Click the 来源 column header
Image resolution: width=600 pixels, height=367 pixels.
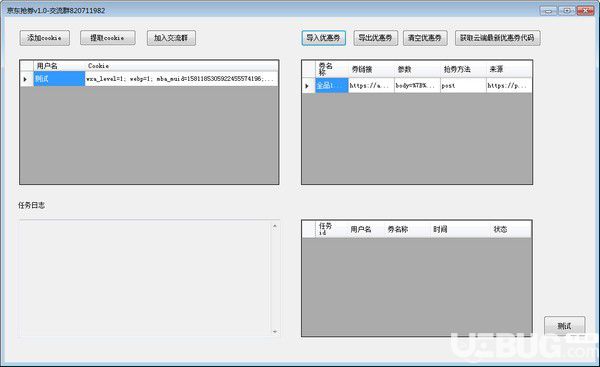(509, 69)
